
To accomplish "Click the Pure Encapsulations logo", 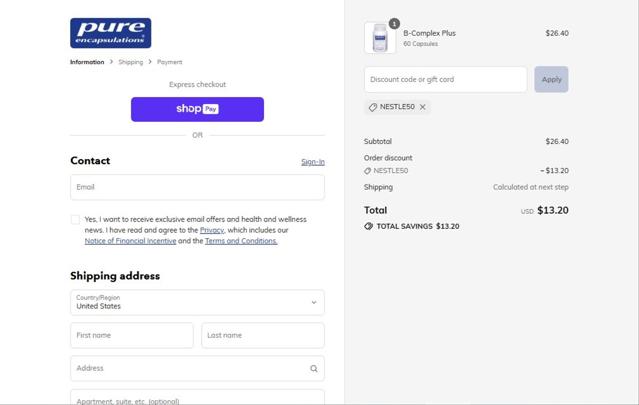I will 110,33.
